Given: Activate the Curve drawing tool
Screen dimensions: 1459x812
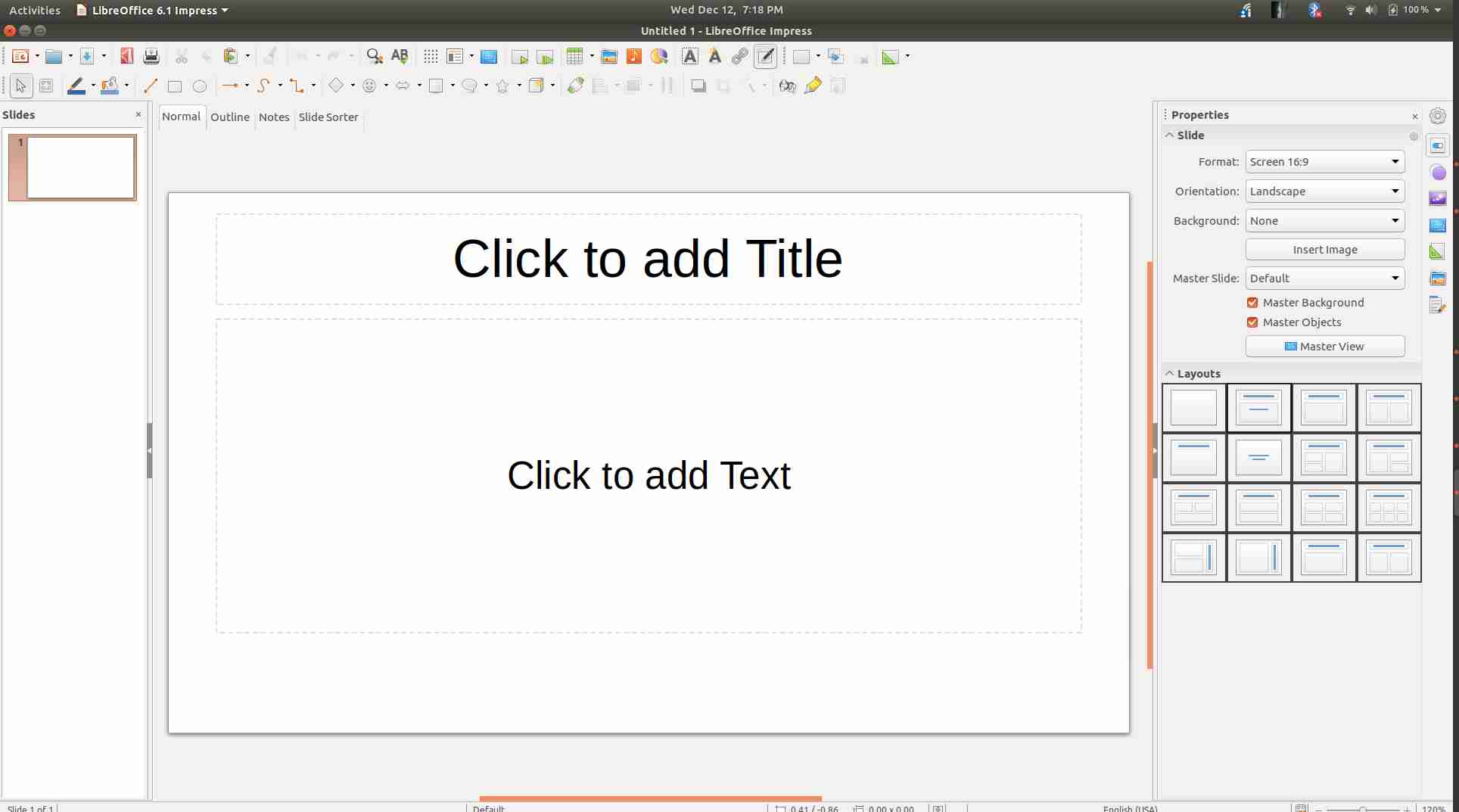Looking at the screenshot, I should (x=265, y=86).
